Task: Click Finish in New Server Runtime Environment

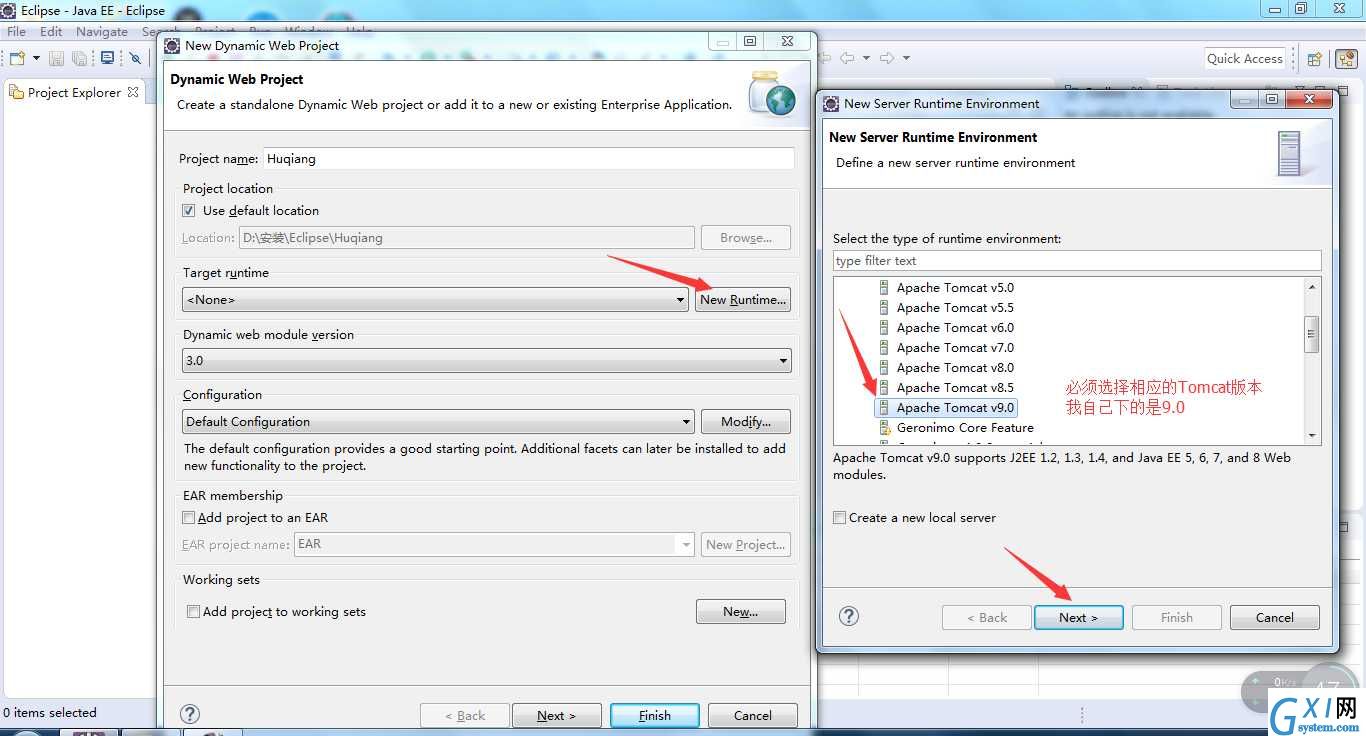Action: [x=1177, y=618]
